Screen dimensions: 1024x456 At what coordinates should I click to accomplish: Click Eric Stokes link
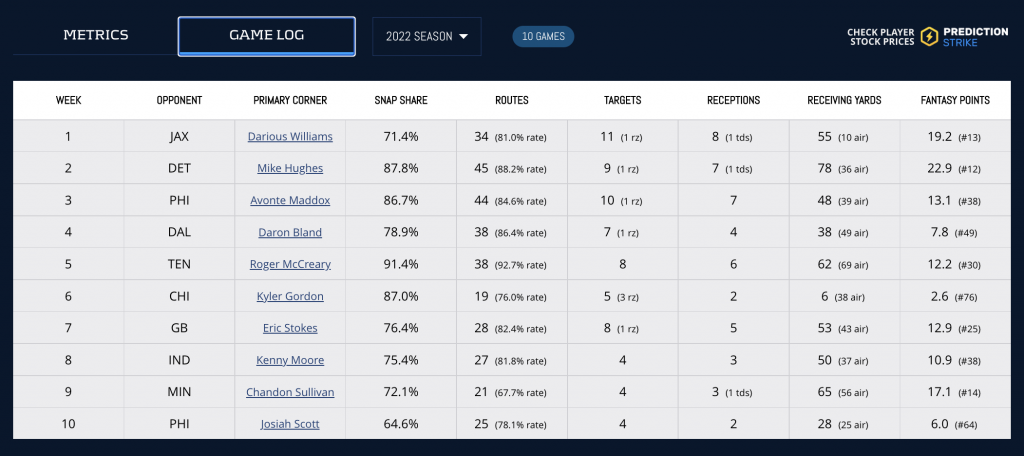(x=290, y=328)
